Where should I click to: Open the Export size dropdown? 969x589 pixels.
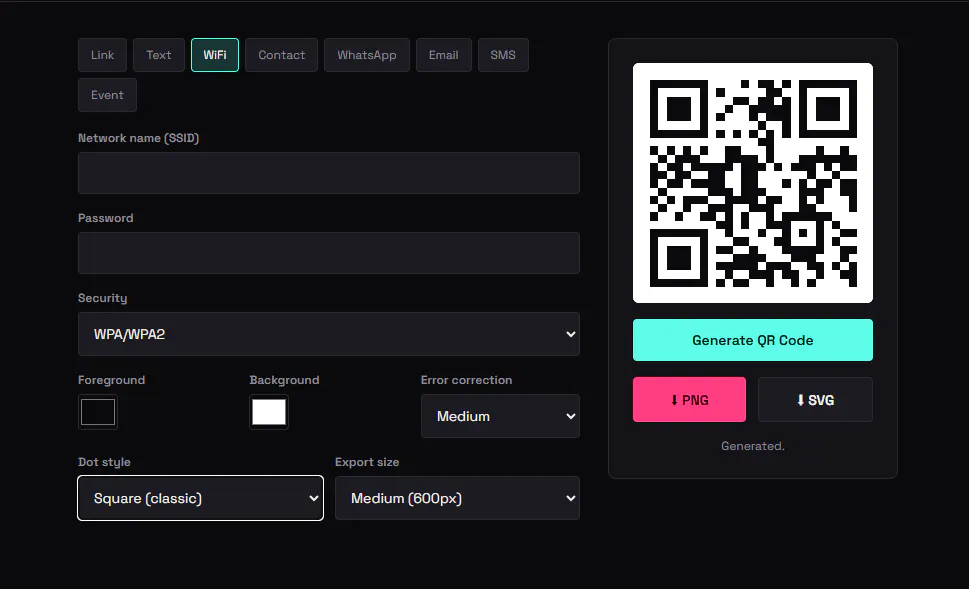point(457,498)
